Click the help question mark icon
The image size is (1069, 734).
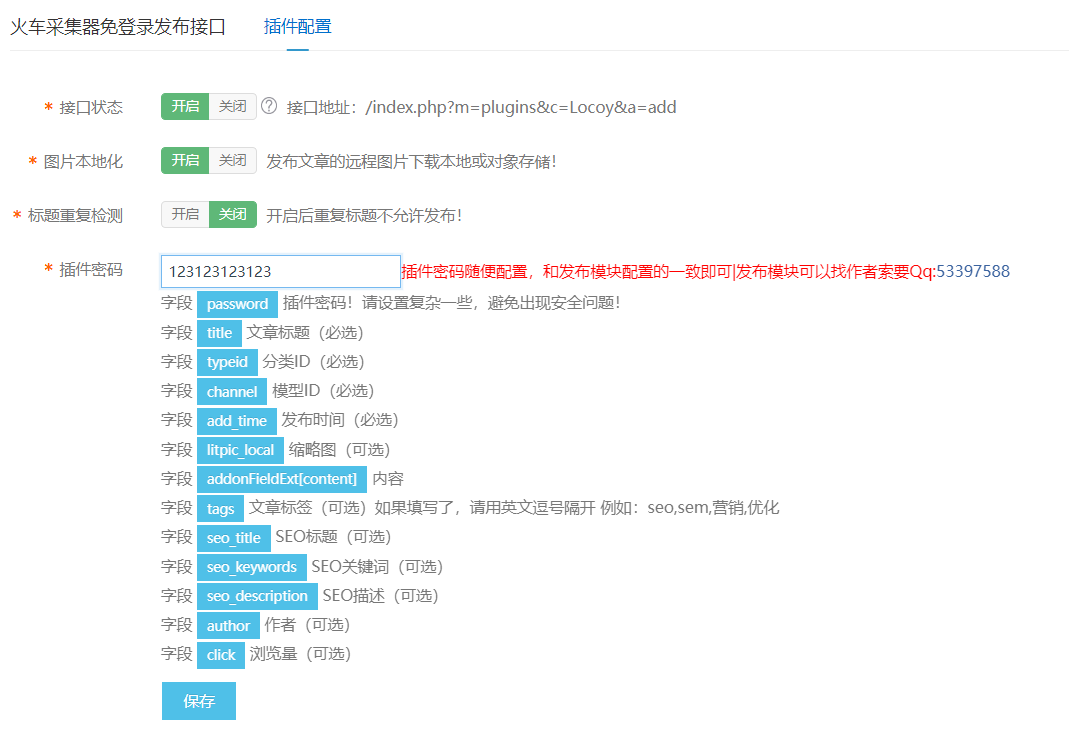coord(269,106)
